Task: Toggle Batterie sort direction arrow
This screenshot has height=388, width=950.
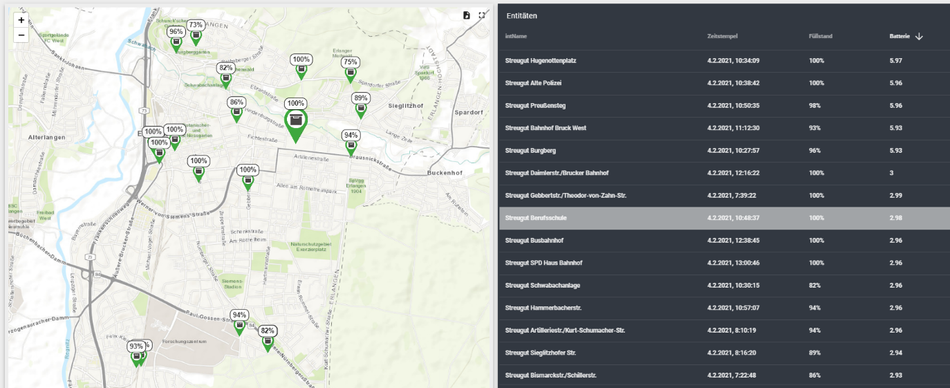Action: click(919, 36)
